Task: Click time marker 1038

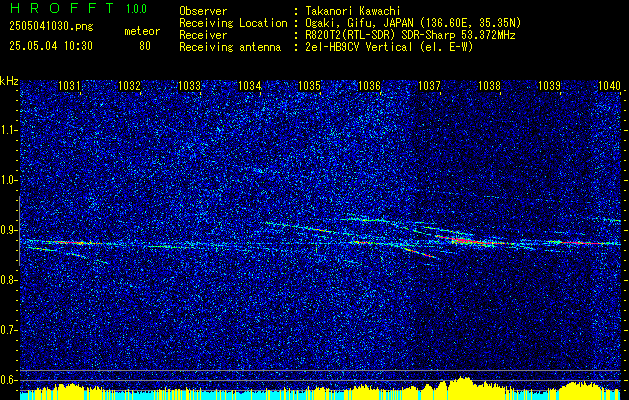Action: 489,85
